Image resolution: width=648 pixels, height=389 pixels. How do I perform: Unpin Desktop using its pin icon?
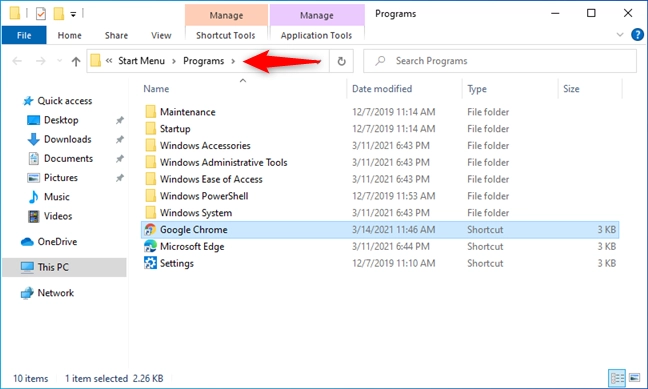[x=119, y=120]
